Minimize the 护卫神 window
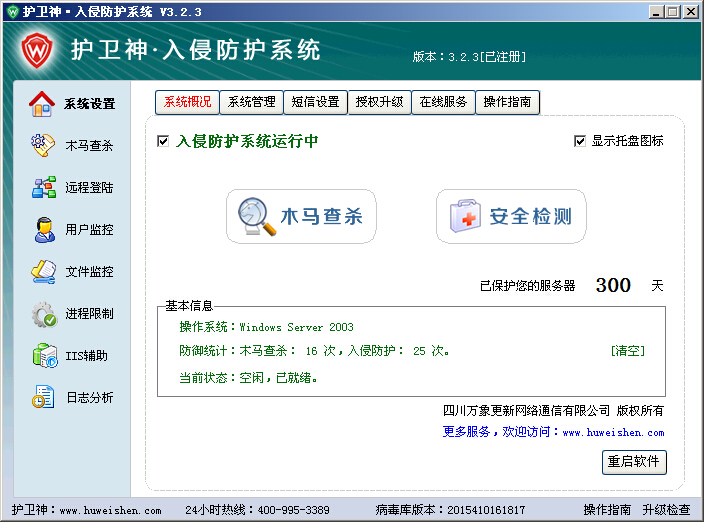 tap(656, 12)
